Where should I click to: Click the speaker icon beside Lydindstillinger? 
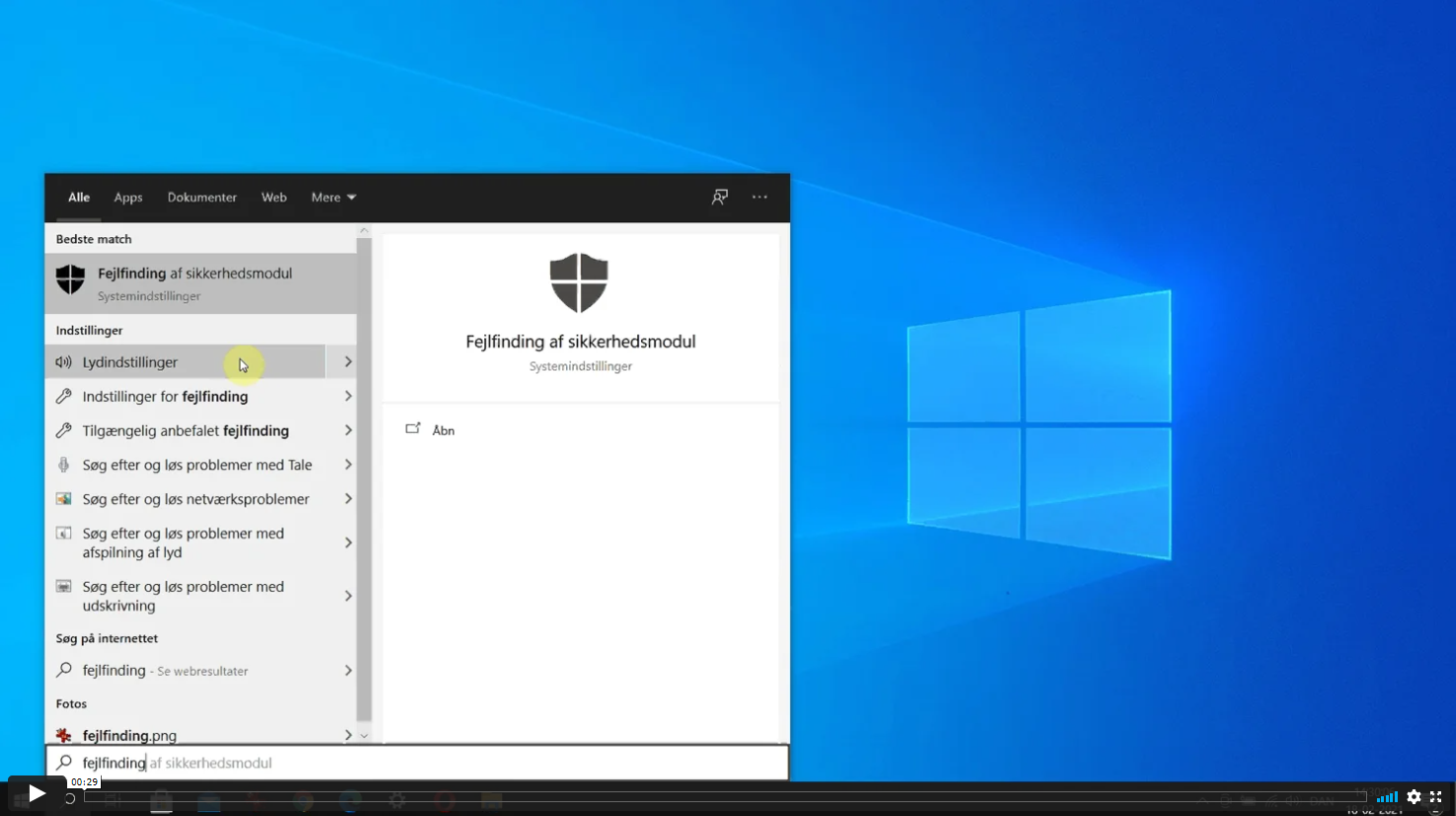tap(64, 363)
